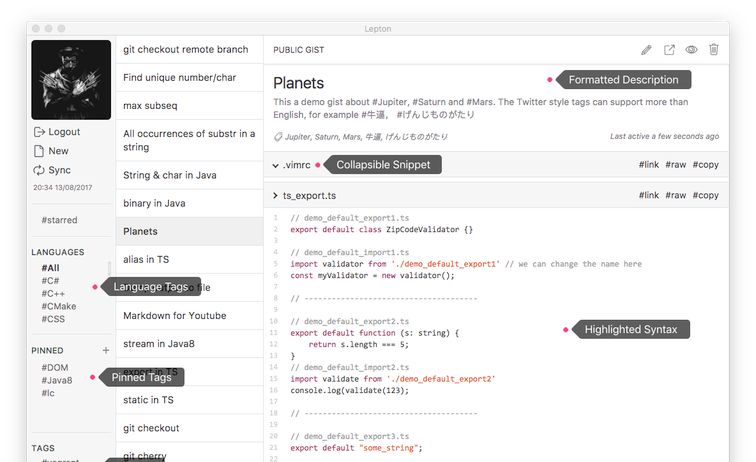Image resolution: width=756 pixels, height=462 pixels.
Task: Open gist in browser via external link icon
Action: tap(669, 50)
